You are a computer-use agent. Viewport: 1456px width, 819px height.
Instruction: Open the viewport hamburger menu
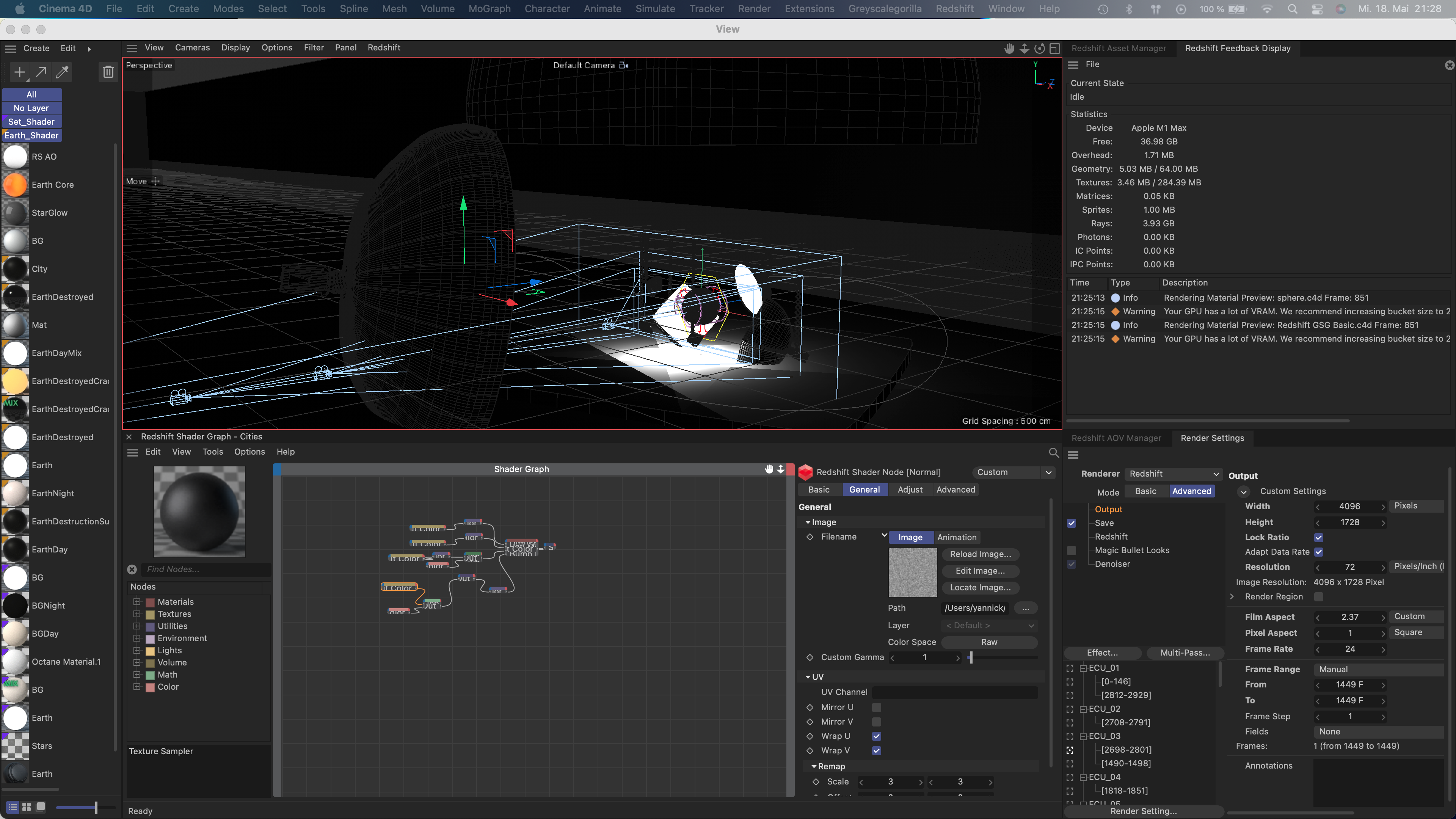(132, 48)
